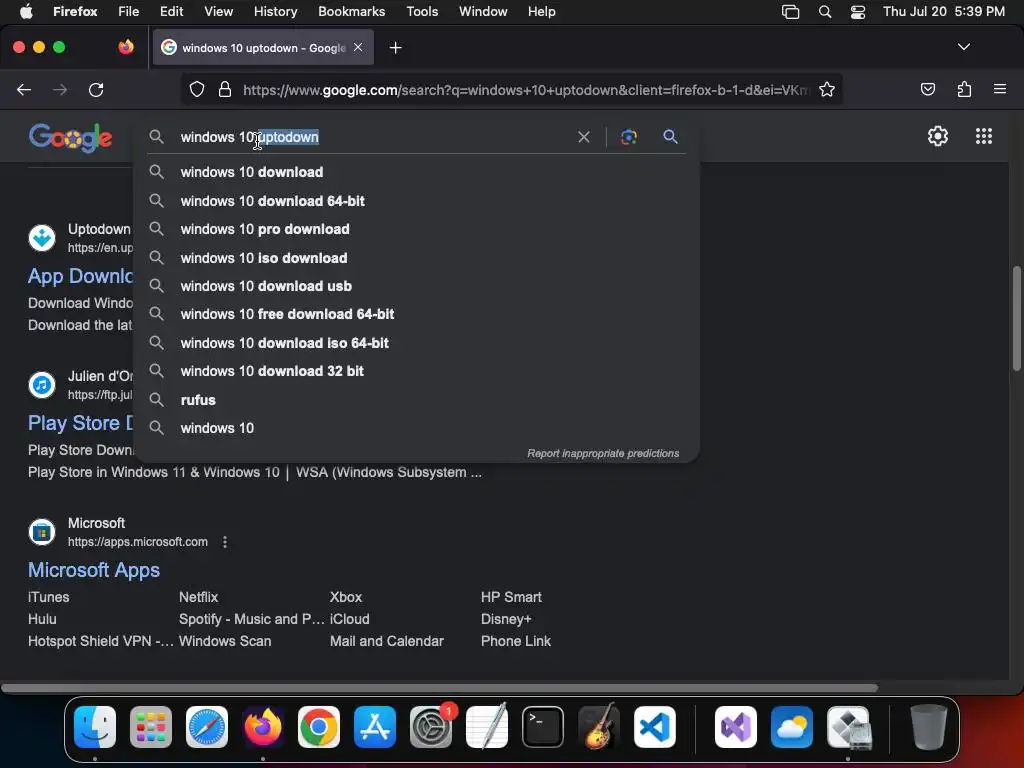Open the Microsoft Apps result link
This screenshot has width=1024, height=768.
pos(94,570)
